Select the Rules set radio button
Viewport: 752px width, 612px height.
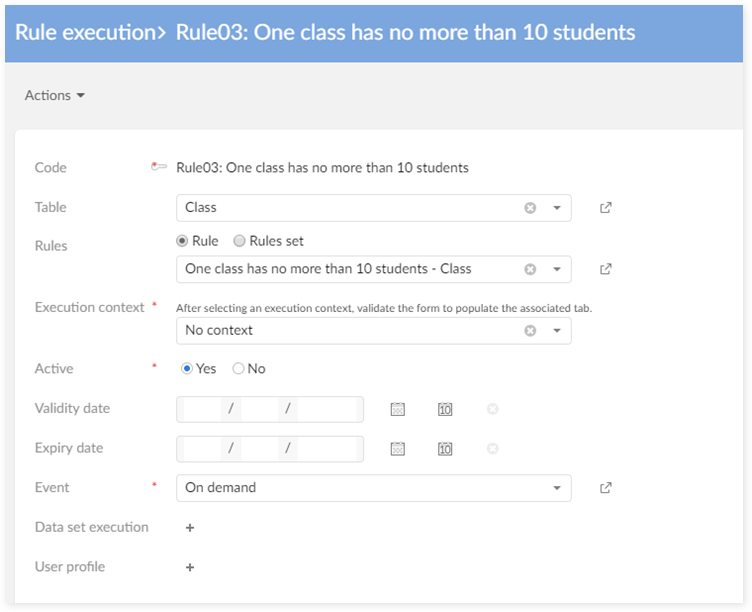[x=239, y=241]
